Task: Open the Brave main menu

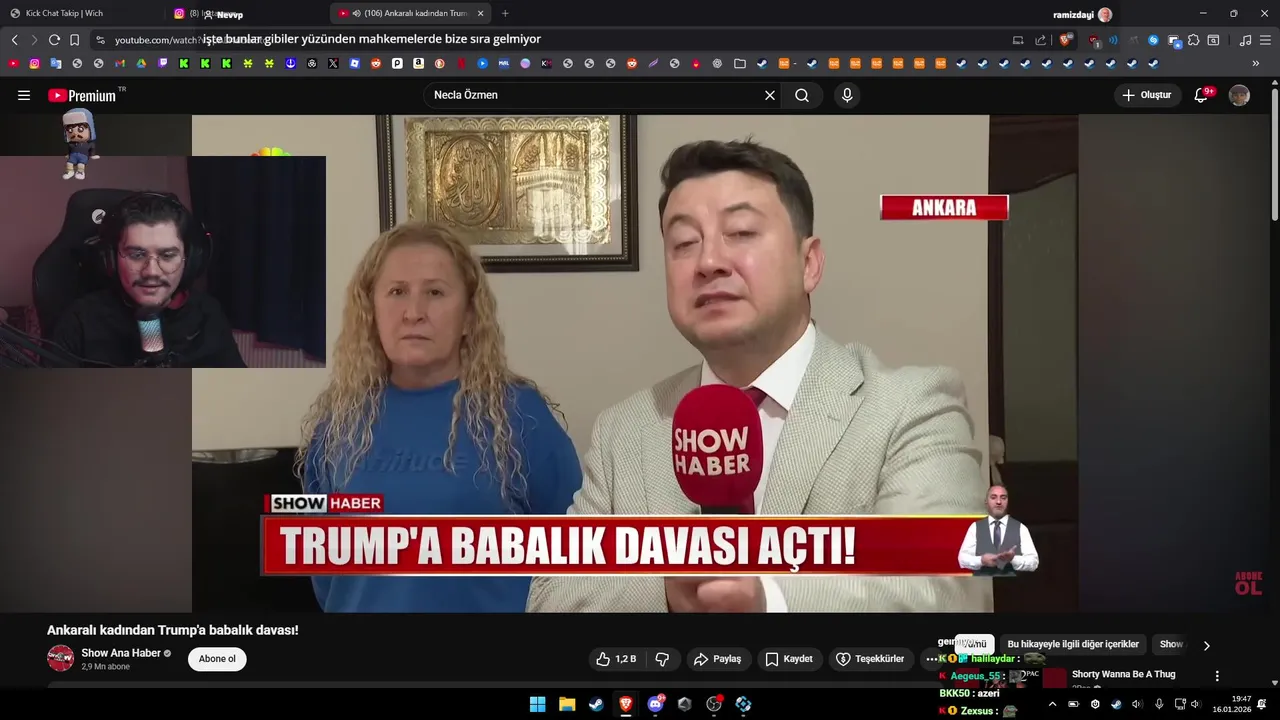Action: 1265,40
